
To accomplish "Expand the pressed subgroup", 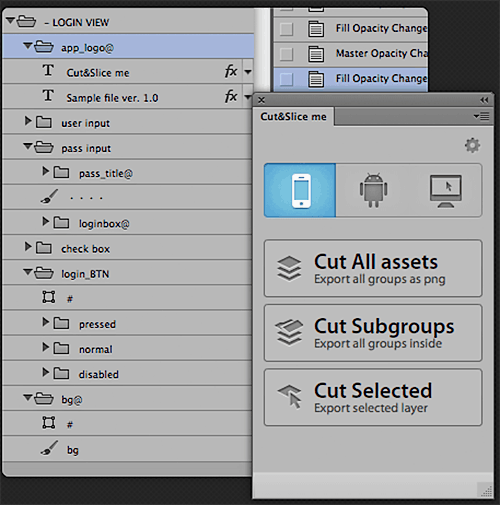I will click(x=46, y=322).
